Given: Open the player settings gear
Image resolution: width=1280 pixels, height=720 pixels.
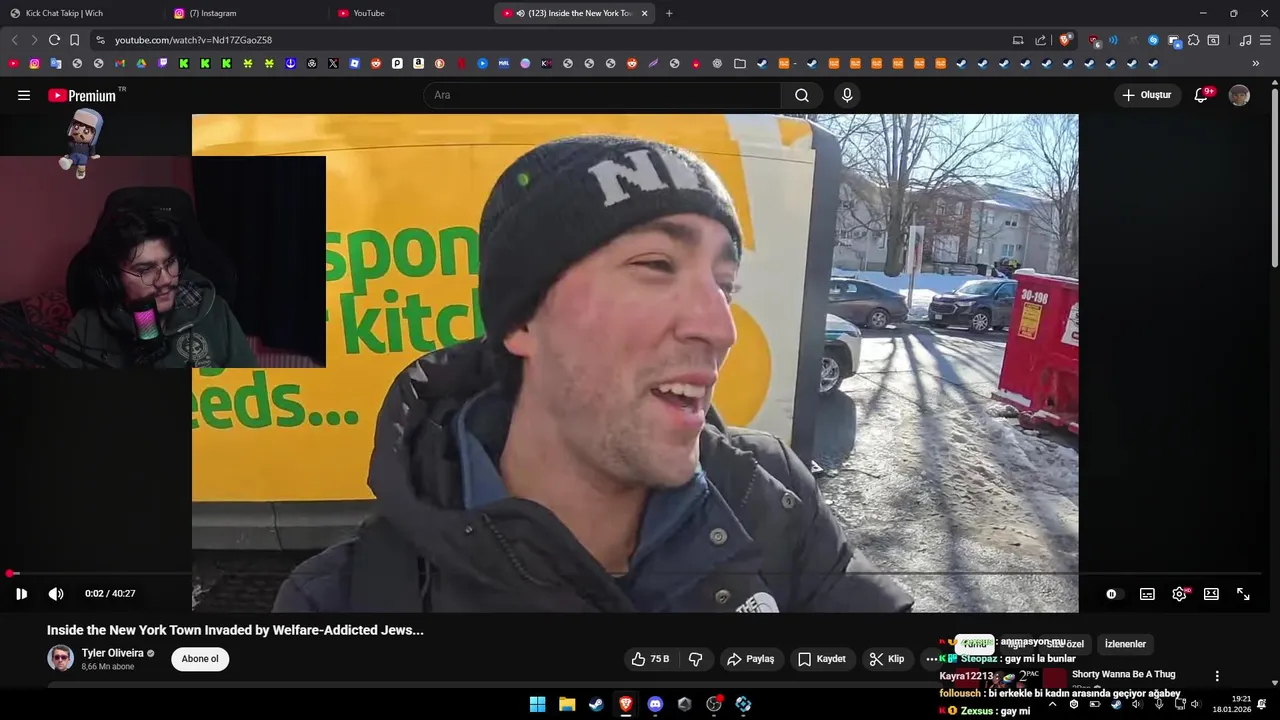Looking at the screenshot, I should pyautogui.click(x=1179, y=594).
